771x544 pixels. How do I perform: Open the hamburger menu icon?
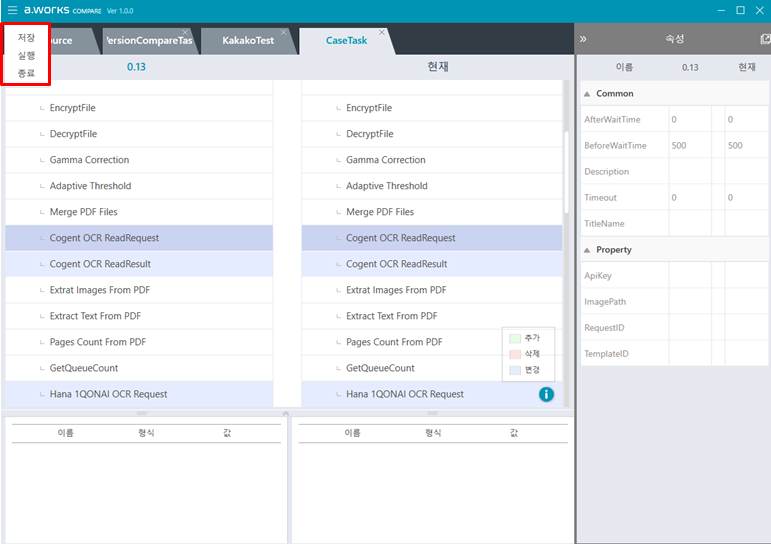point(12,10)
